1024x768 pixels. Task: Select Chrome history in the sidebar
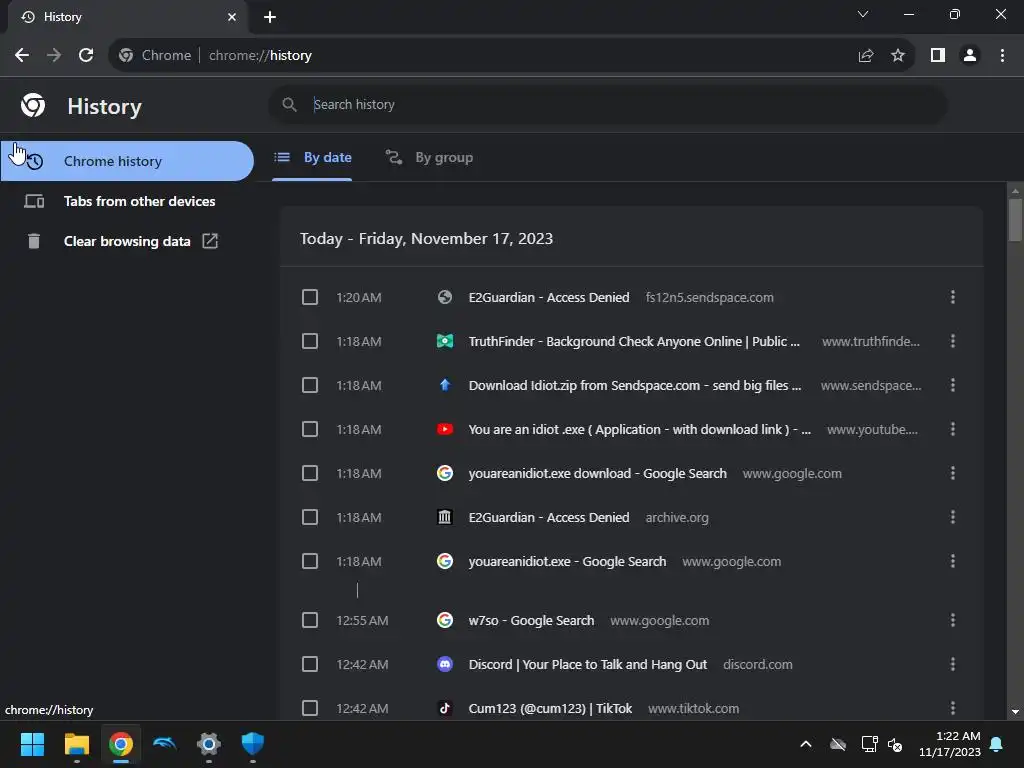(x=127, y=161)
